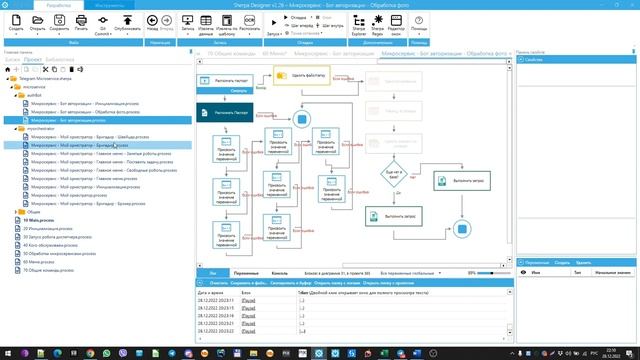Click the Создать new file icon
Screen dimensions: 640x360
[16, 20]
